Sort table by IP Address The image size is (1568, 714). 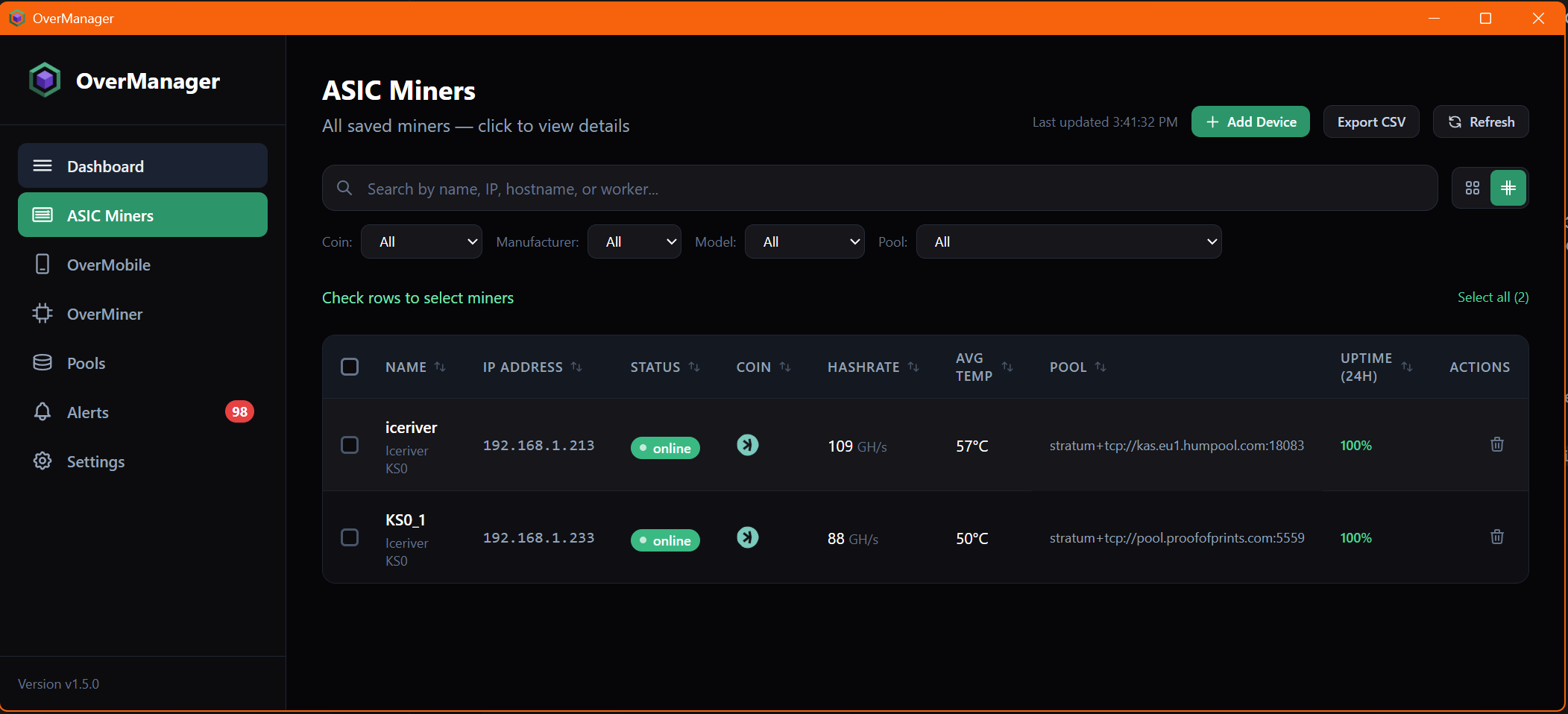(x=532, y=367)
